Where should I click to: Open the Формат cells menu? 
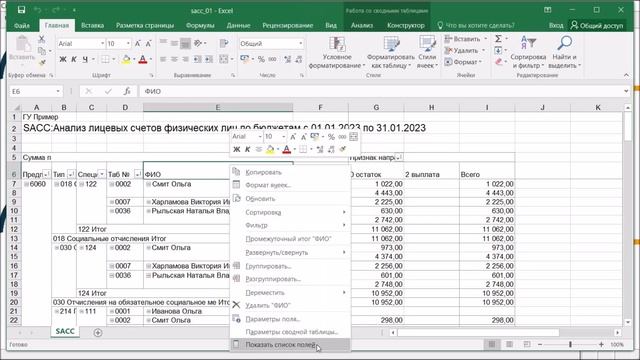tap(464, 62)
